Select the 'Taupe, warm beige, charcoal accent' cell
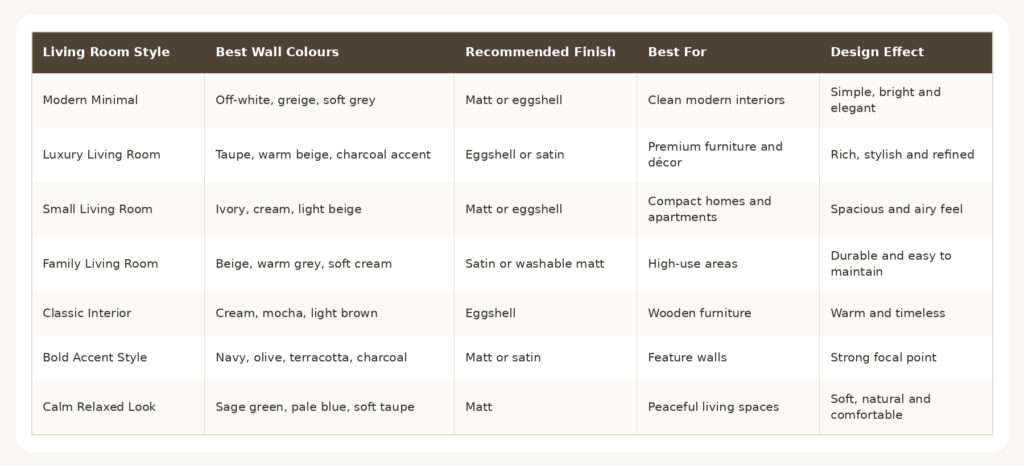The width and height of the screenshot is (1024, 466). point(330,155)
